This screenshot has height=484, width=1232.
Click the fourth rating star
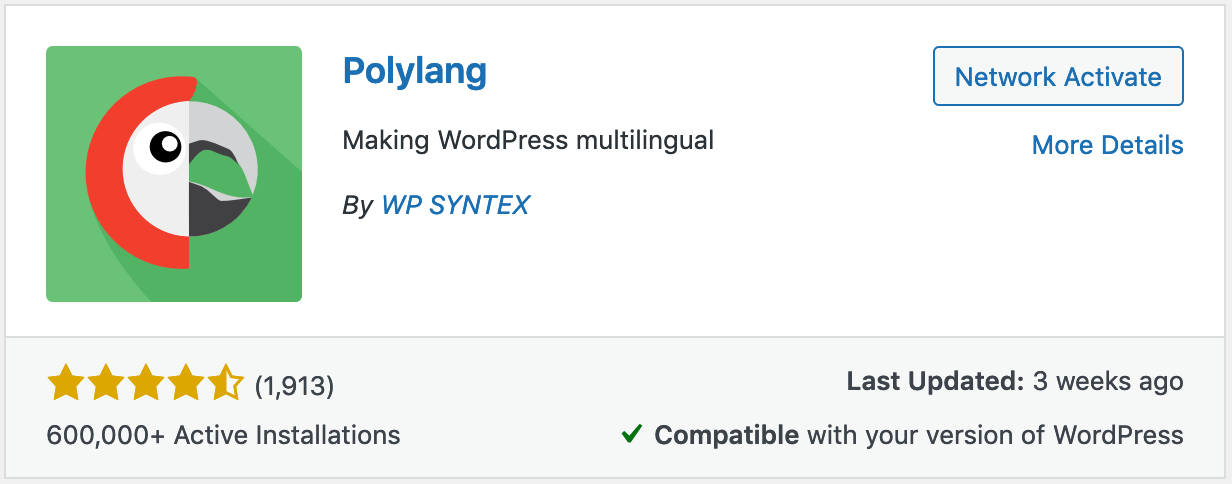(x=185, y=383)
